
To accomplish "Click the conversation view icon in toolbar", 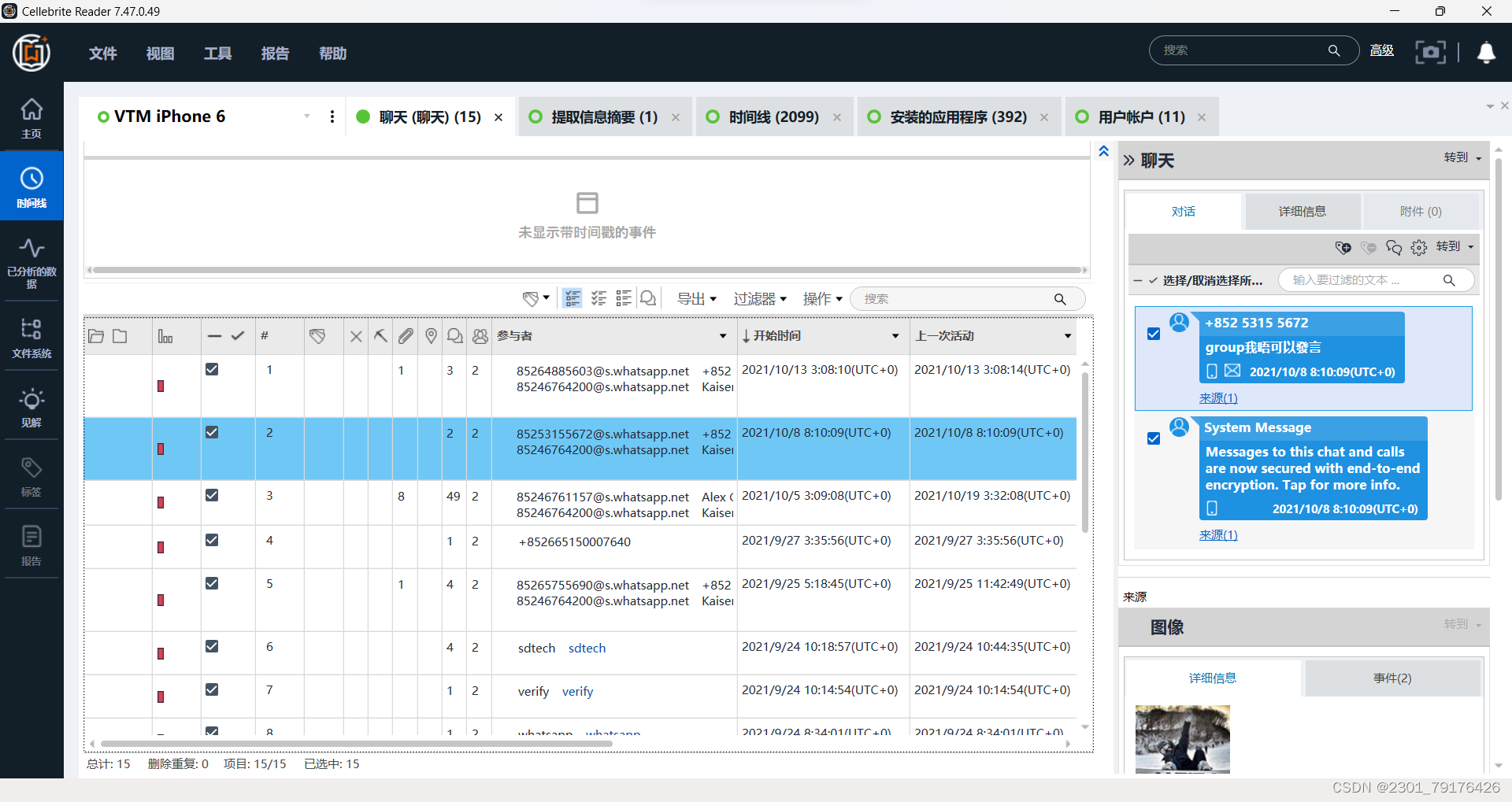I will (648, 298).
